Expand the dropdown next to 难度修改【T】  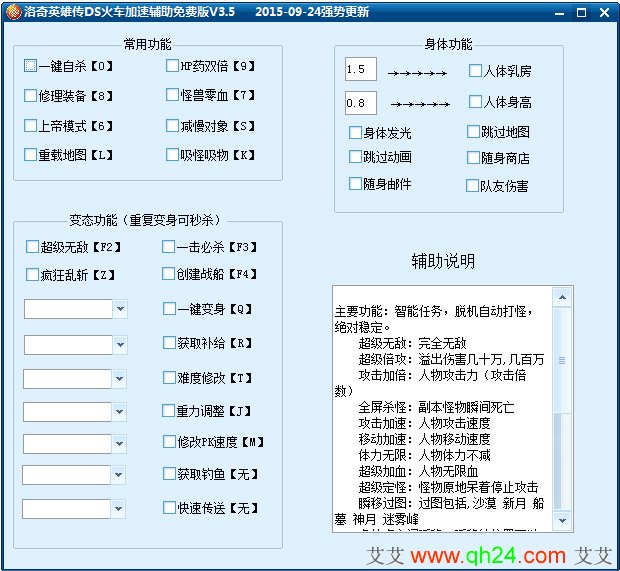120,379
